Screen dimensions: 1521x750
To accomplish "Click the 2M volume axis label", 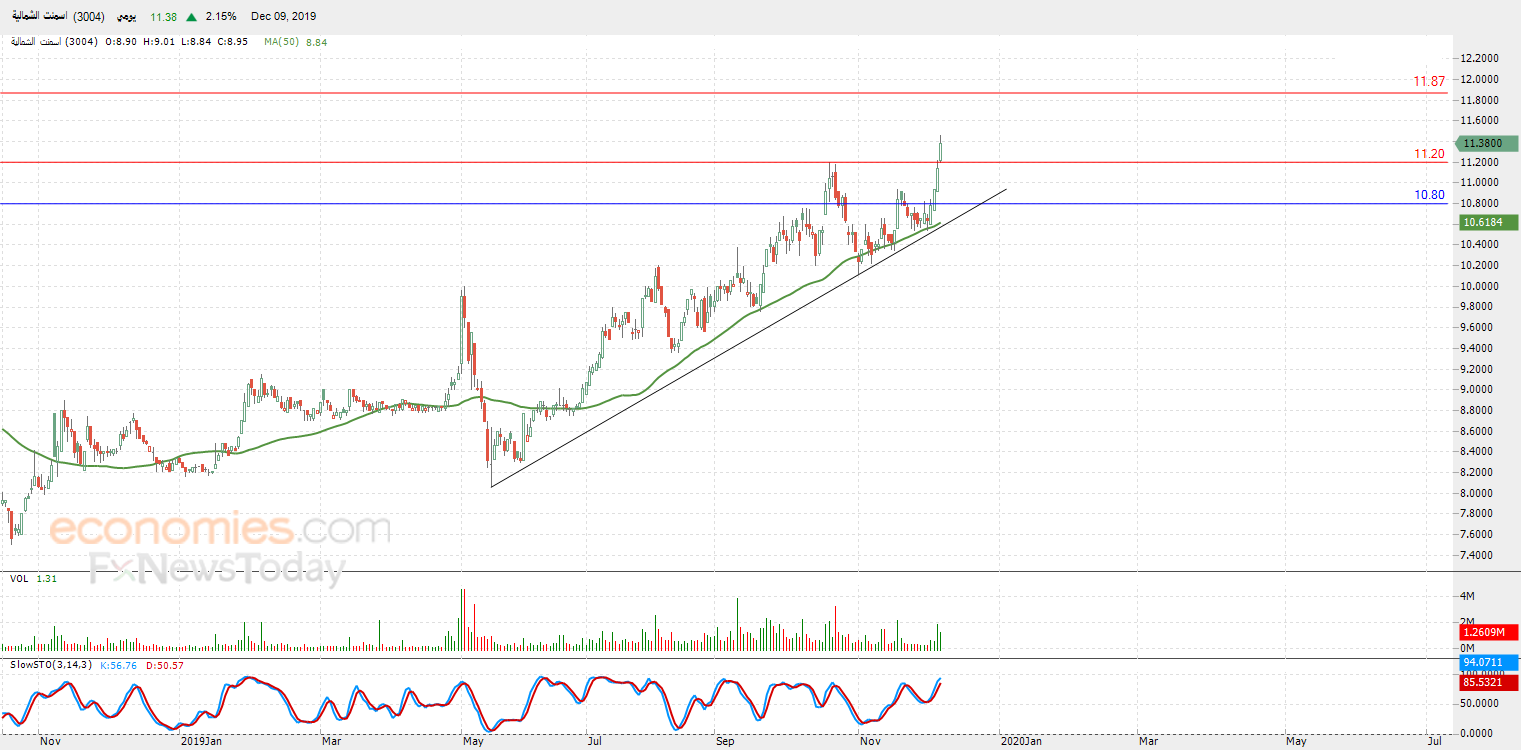I will click(1468, 622).
